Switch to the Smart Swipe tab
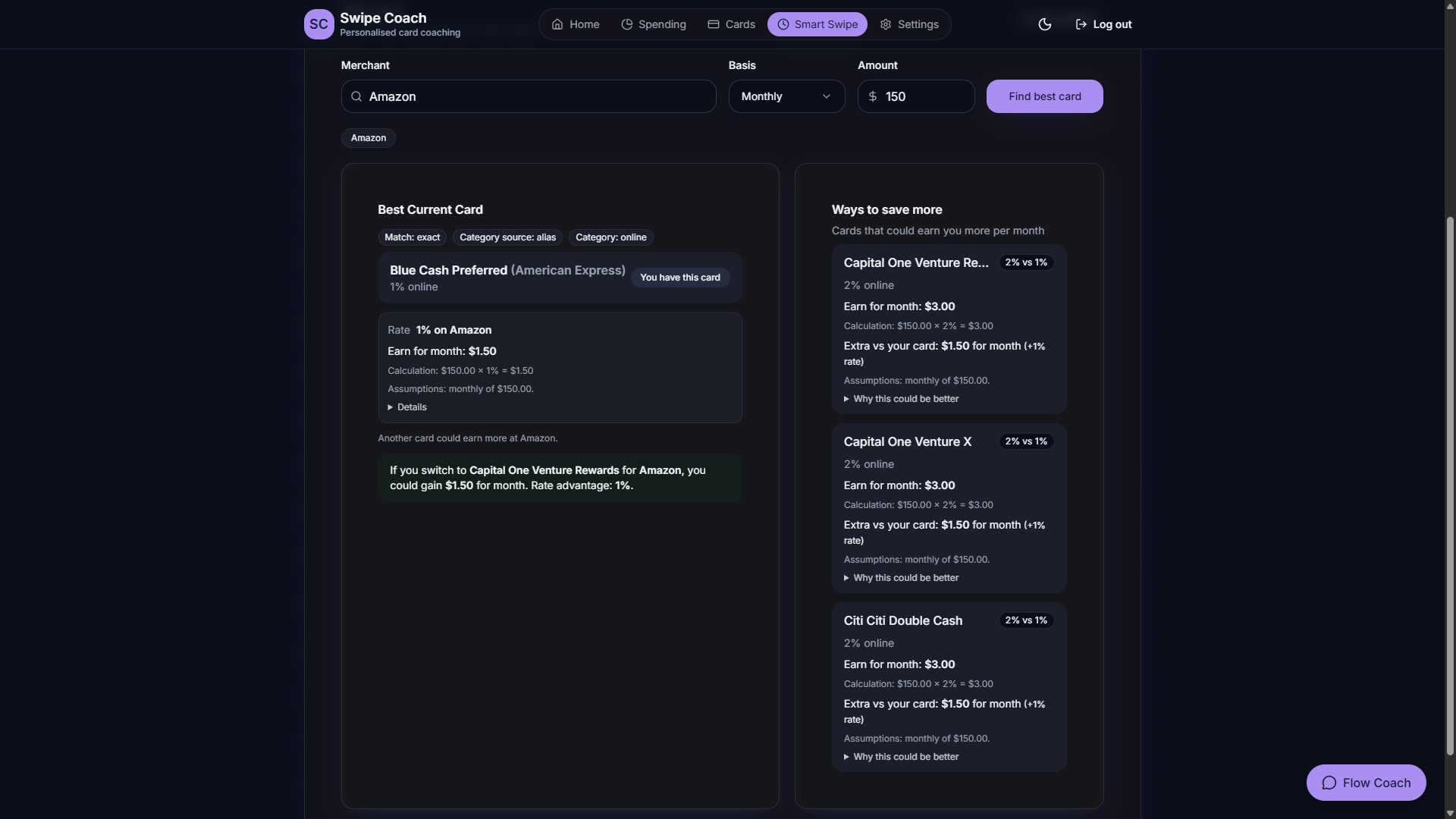 (x=817, y=24)
